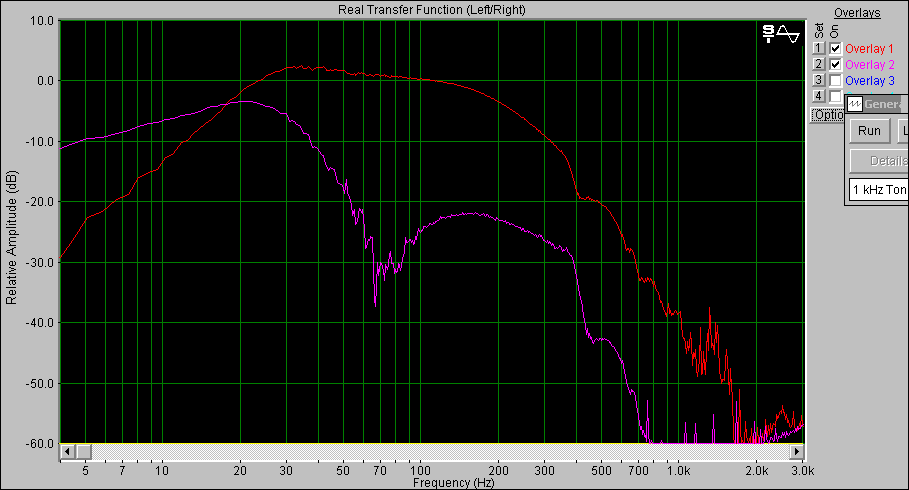This screenshot has height=490, width=909.
Task: Click the magenta Overlay 2 label
Action: pyautogui.click(x=870, y=64)
